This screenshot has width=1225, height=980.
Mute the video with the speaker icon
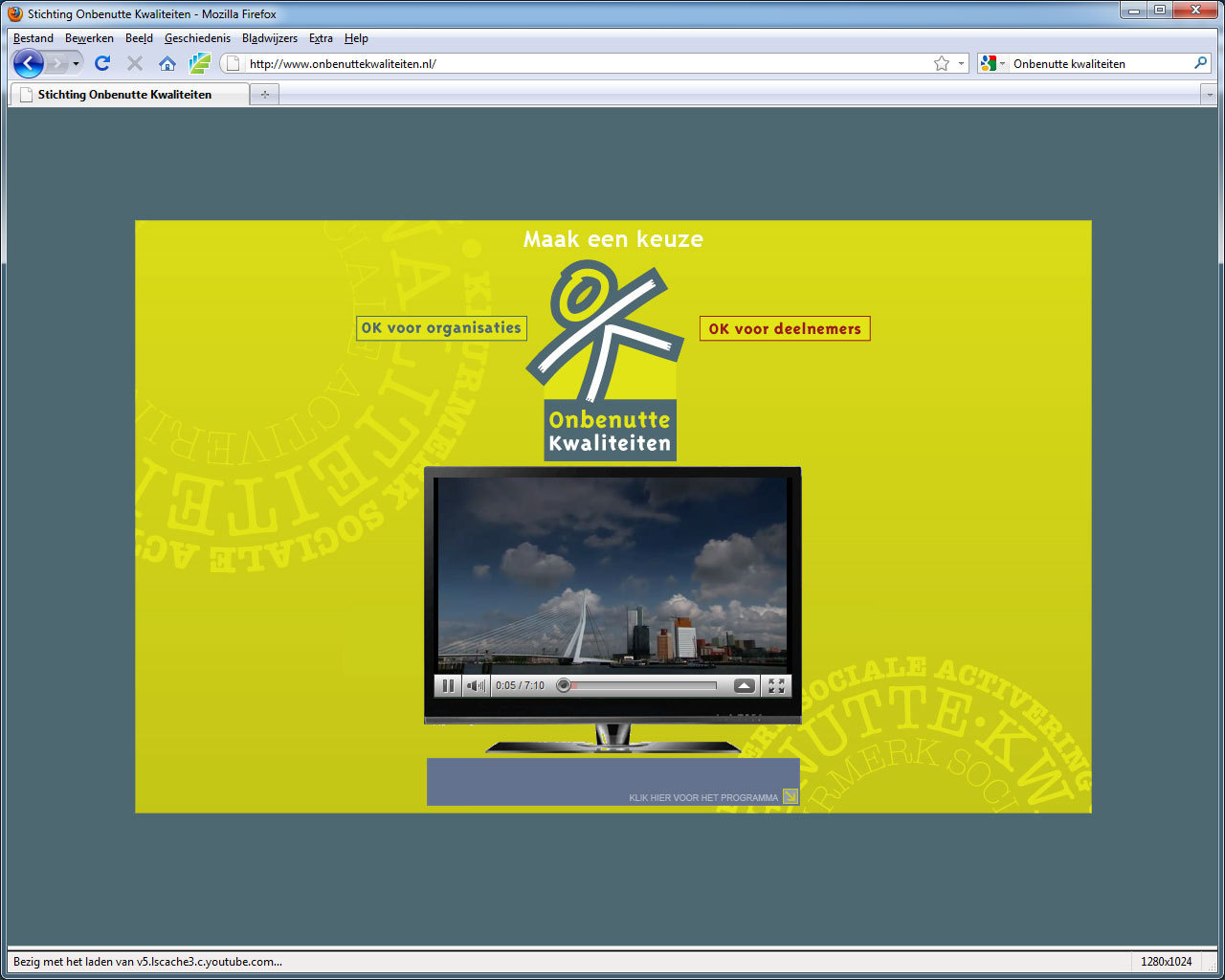click(476, 685)
